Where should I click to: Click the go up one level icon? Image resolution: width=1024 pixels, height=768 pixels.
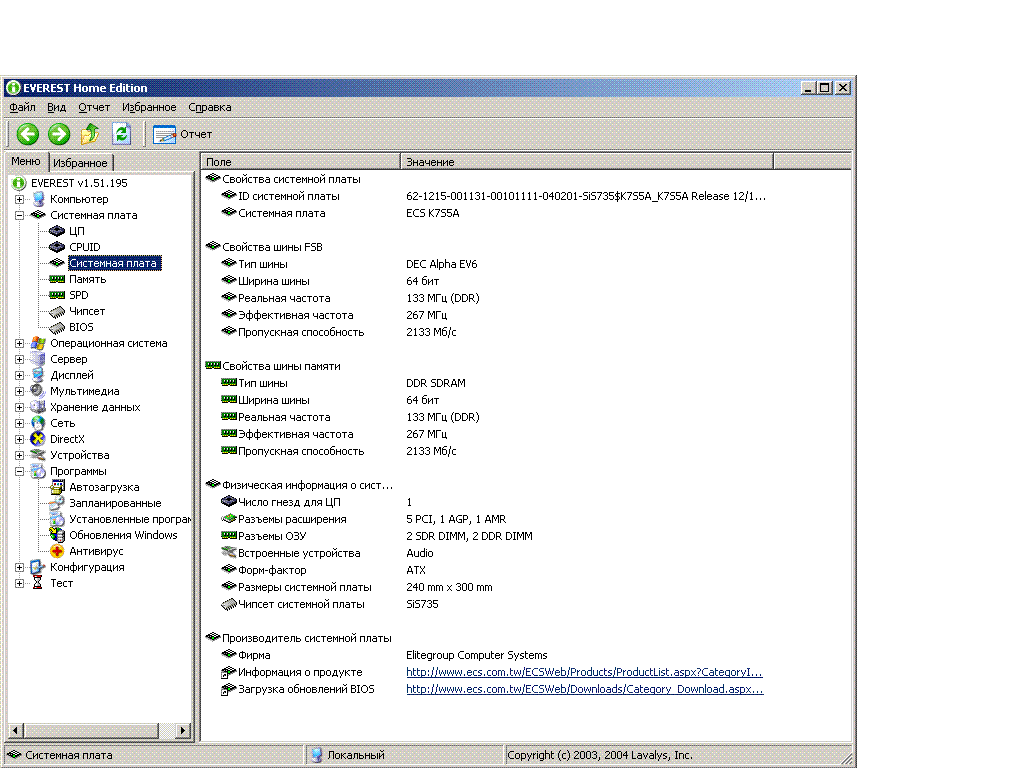(90, 134)
